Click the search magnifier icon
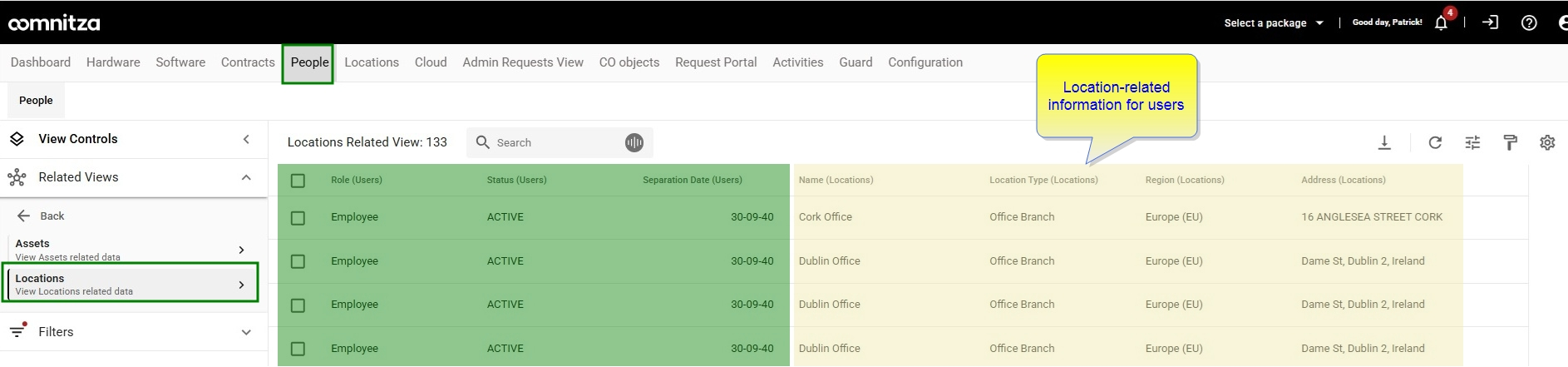 pos(482,142)
